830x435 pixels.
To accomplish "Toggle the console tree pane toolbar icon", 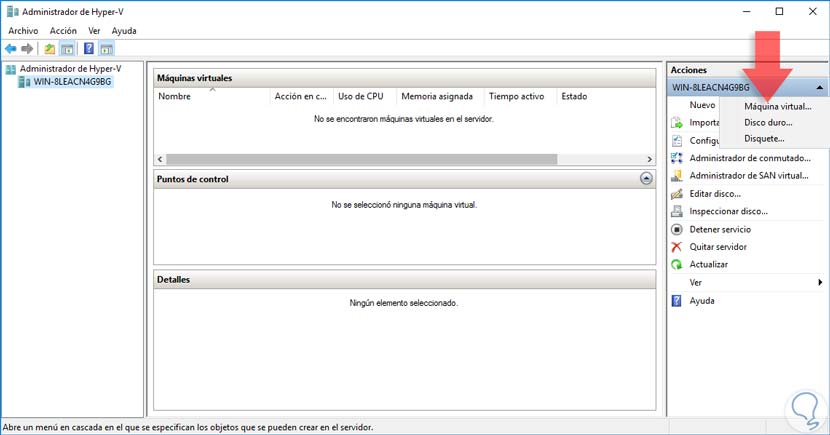I will 67,49.
